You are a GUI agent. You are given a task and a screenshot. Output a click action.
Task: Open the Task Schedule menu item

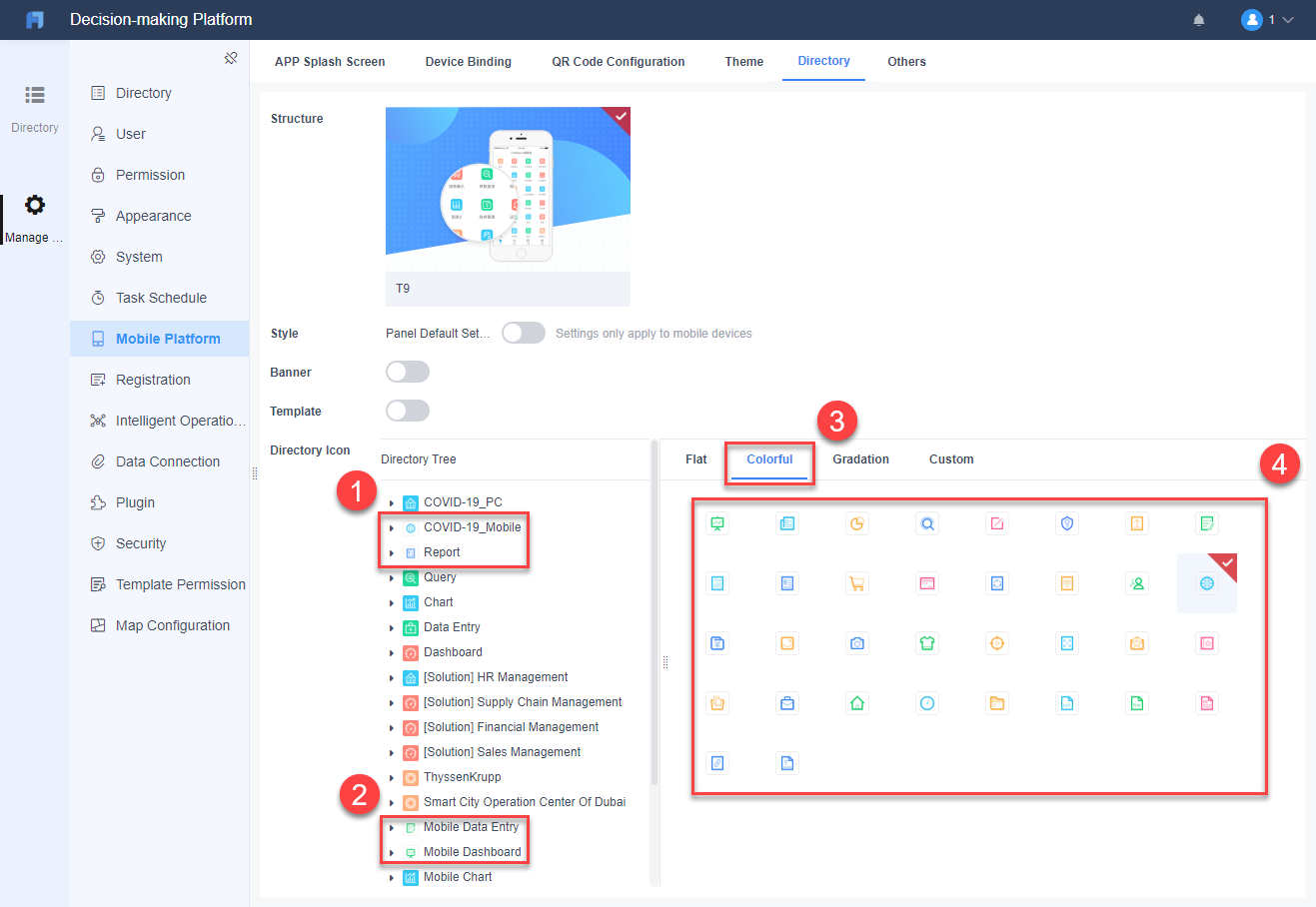coord(160,298)
